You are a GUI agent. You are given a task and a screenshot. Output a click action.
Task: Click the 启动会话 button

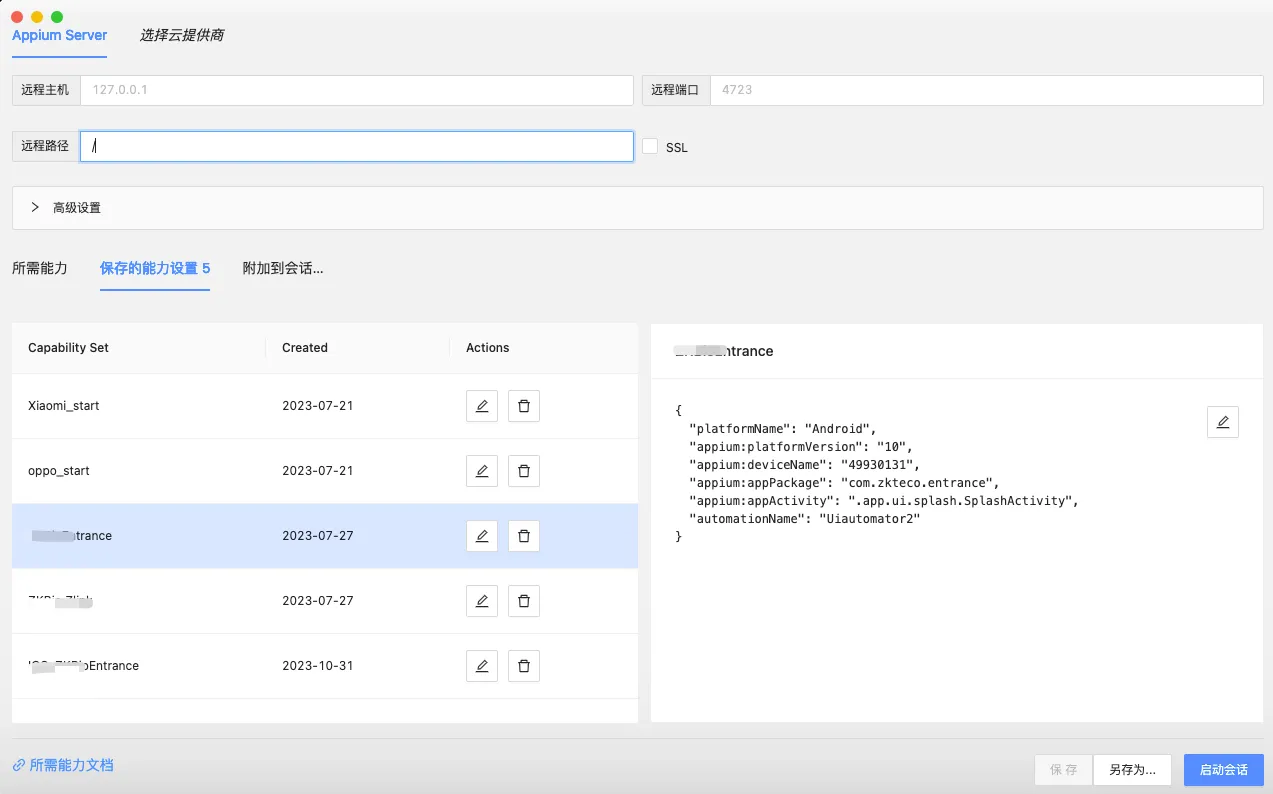1223,770
